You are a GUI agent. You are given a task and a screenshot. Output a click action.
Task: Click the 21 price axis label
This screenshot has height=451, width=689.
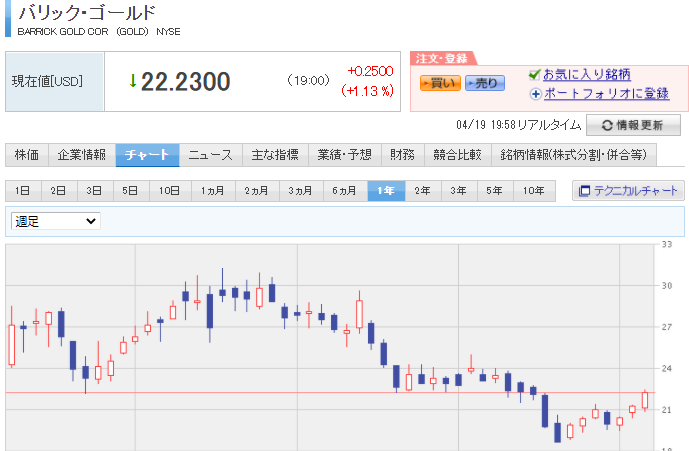[x=667, y=410]
